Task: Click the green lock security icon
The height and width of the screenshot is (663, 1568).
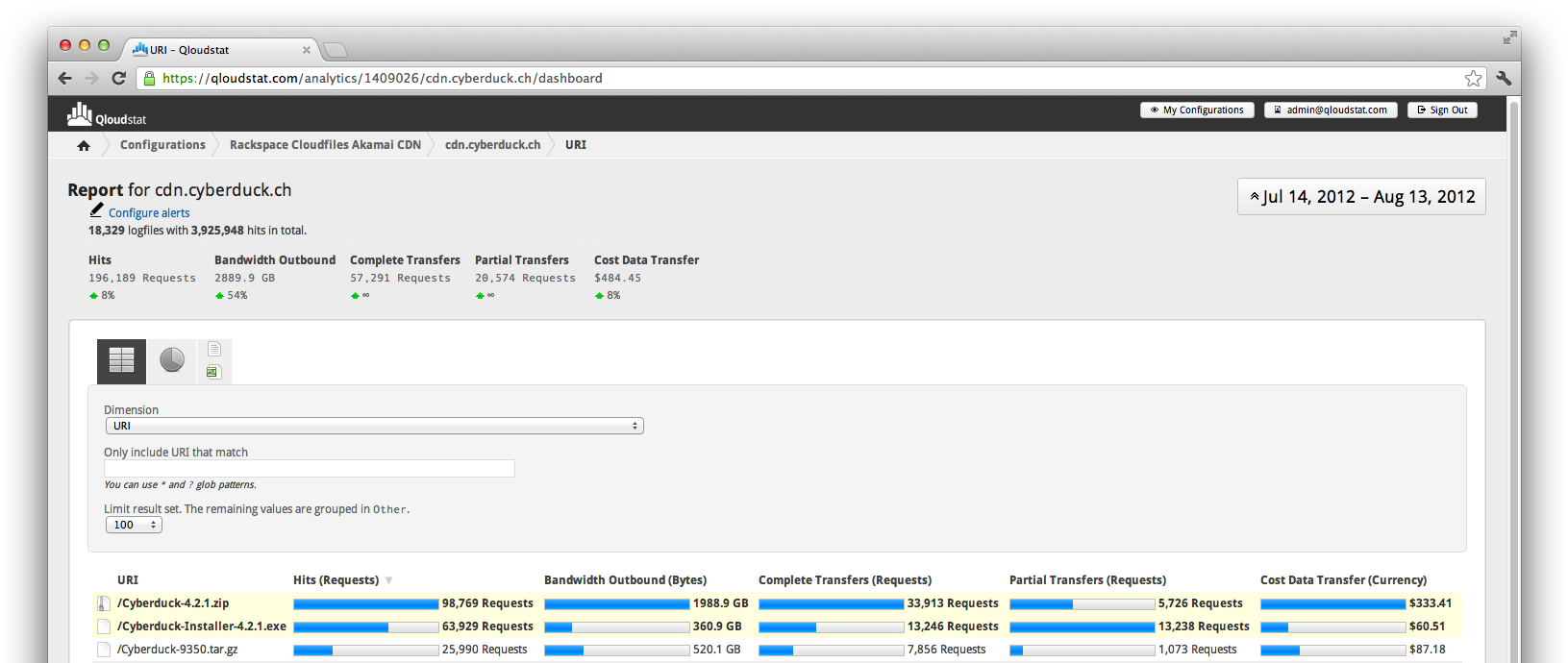Action: 149,78
